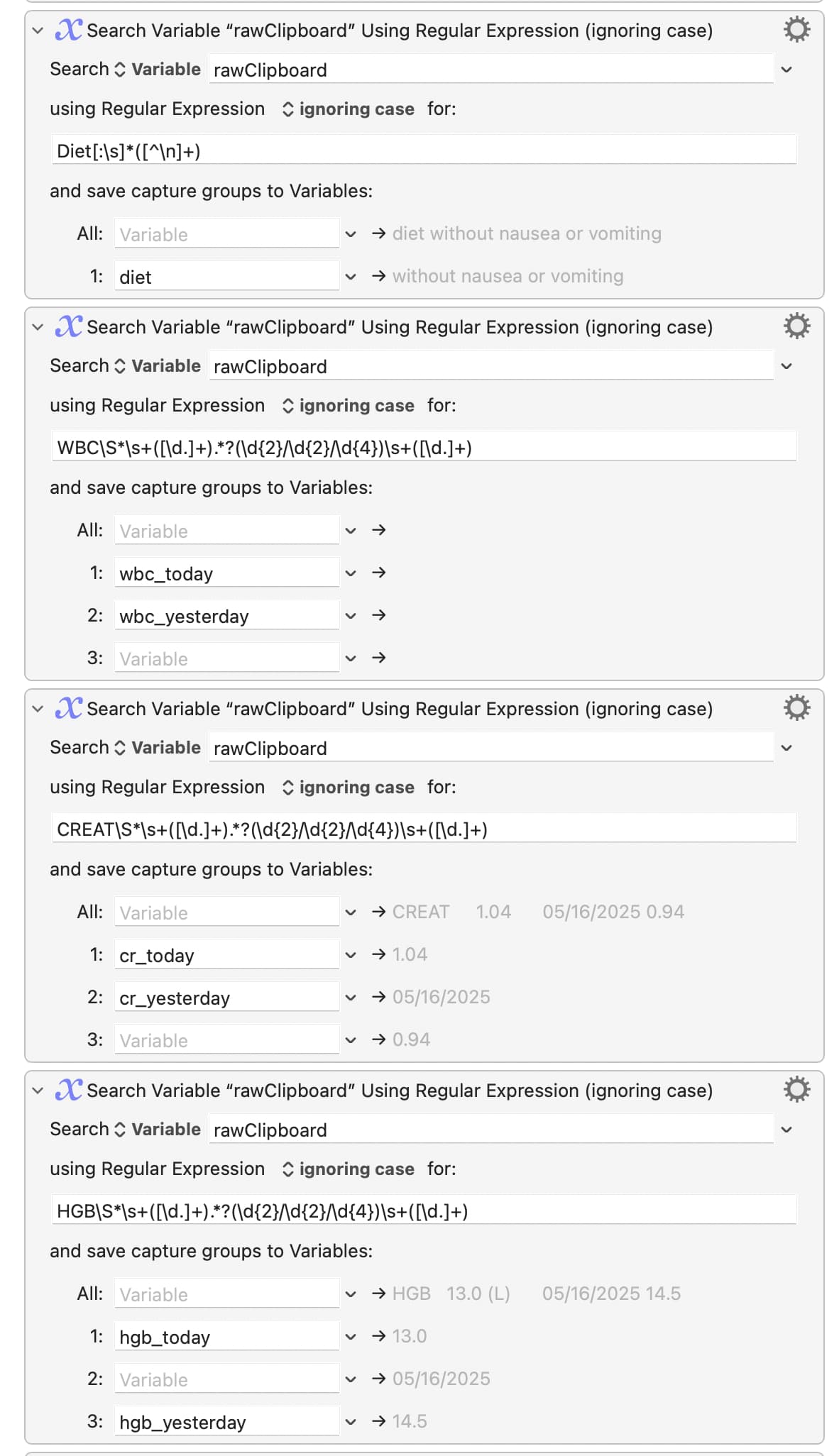Click arrow button beside hgb_yesterday result
The width and height of the screenshot is (839, 1456).
pyautogui.click(x=378, y=1421)
